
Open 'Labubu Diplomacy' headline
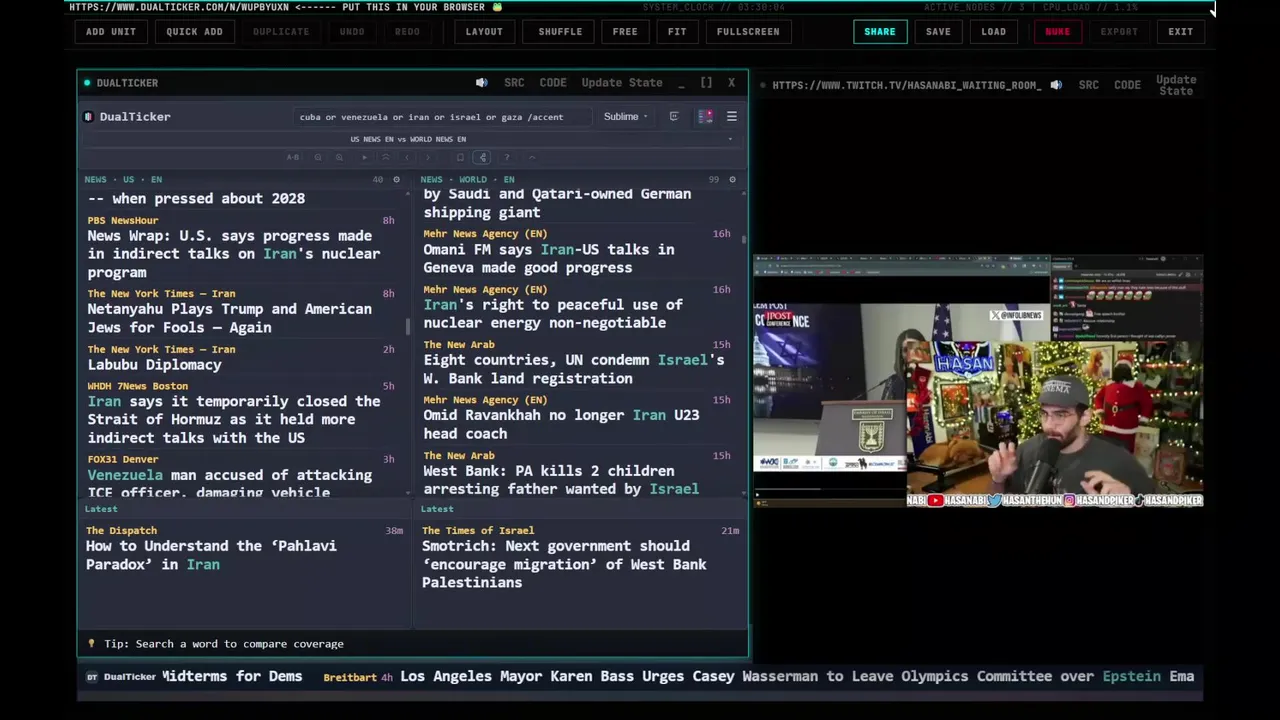click(x=155, y=365)
